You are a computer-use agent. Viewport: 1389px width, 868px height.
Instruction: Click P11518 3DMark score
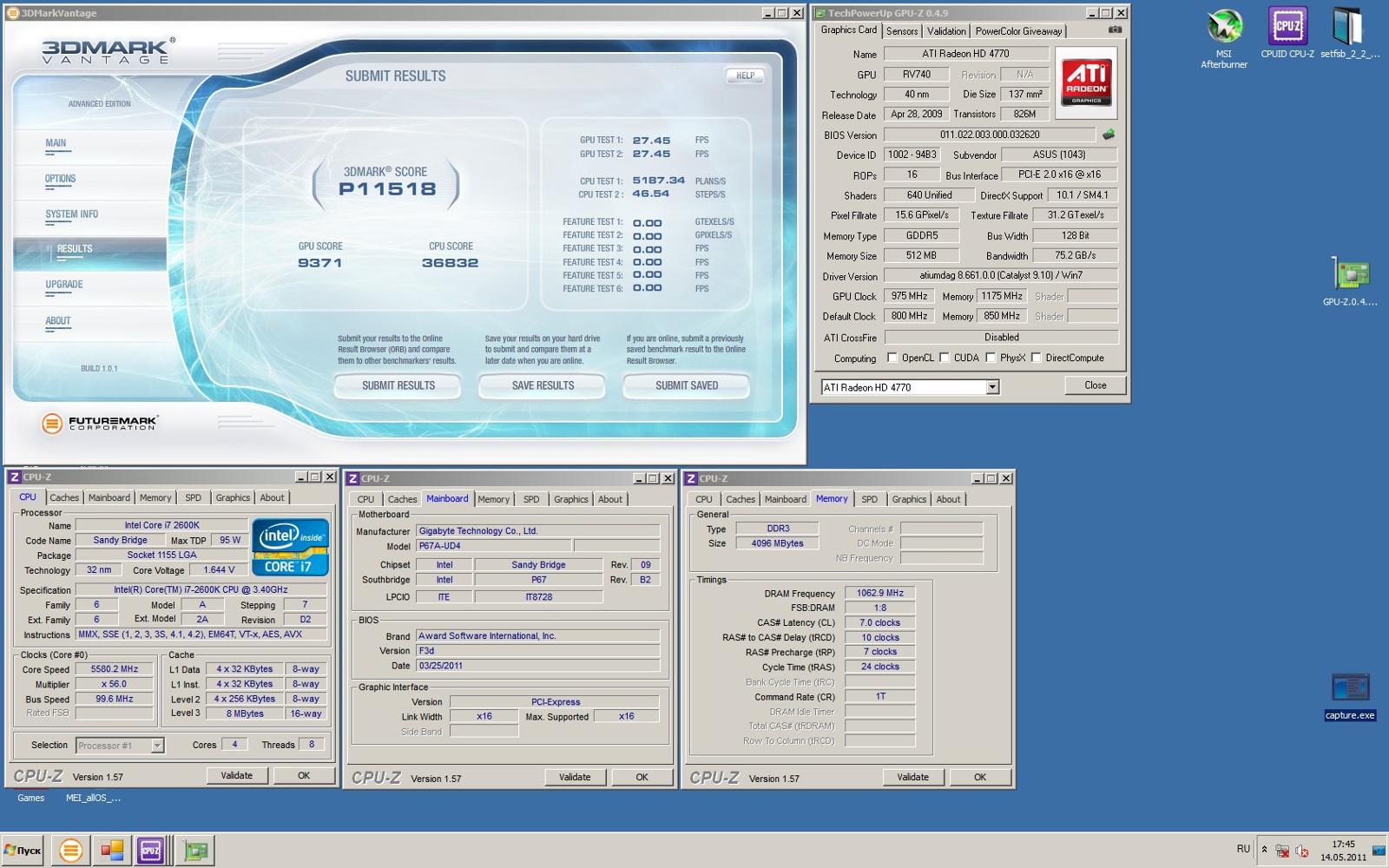[387, 189]
